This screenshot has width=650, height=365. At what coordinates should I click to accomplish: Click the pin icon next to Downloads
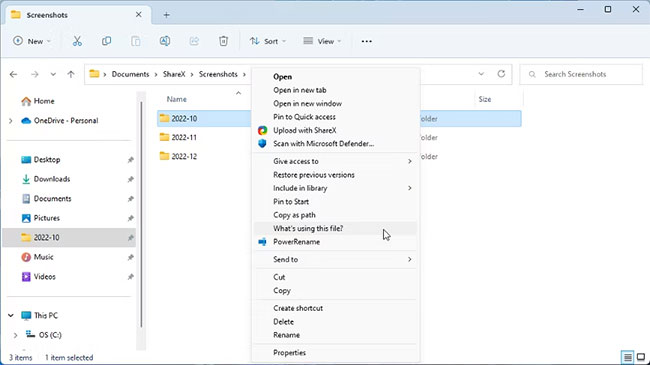tap(131, 179)
